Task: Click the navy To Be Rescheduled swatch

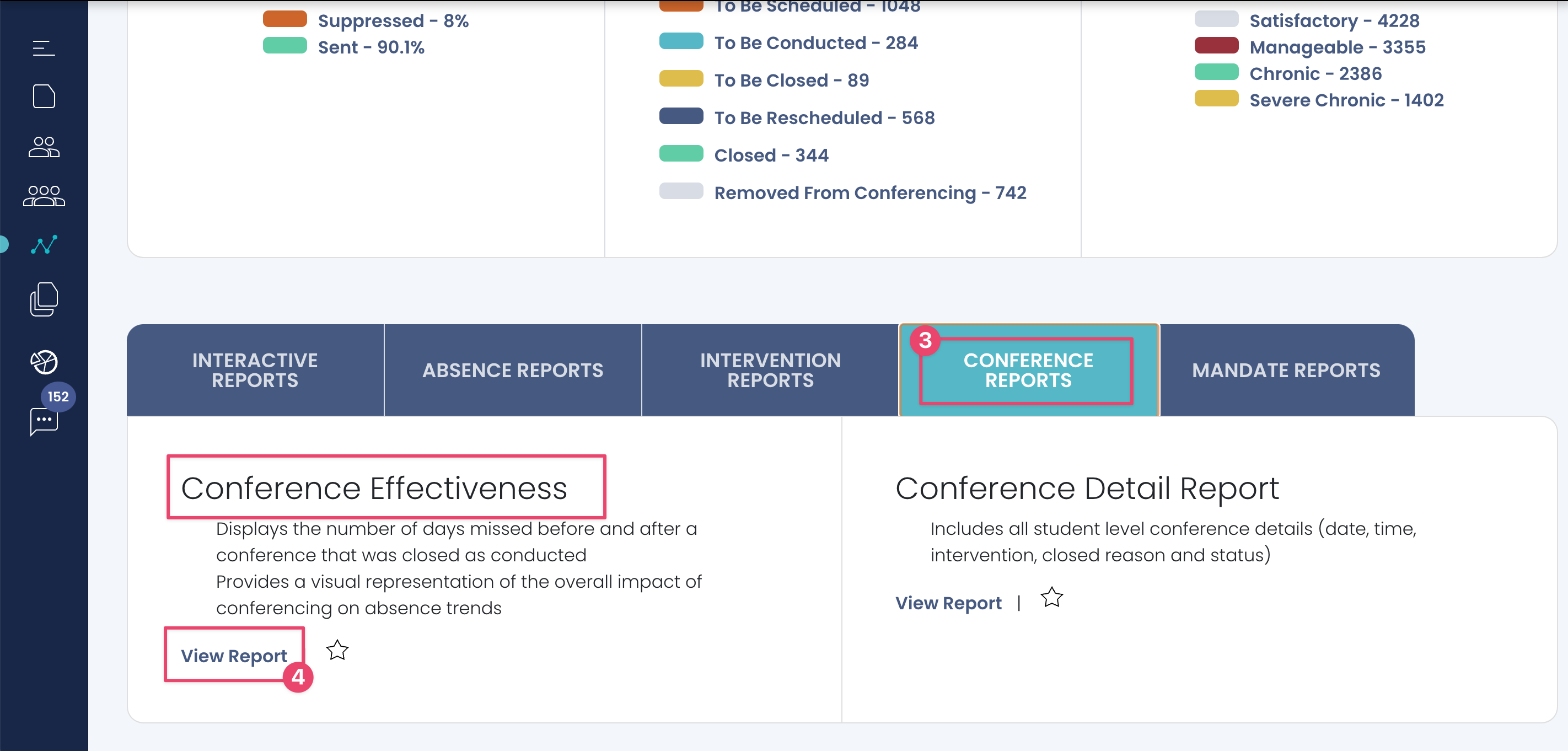Action: (x=681, y=116)
